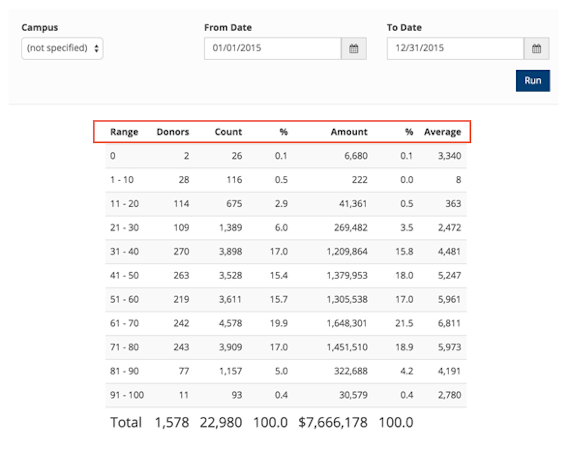Select the Average column header
Screen dimensions: 567x450
coord(443,132)
